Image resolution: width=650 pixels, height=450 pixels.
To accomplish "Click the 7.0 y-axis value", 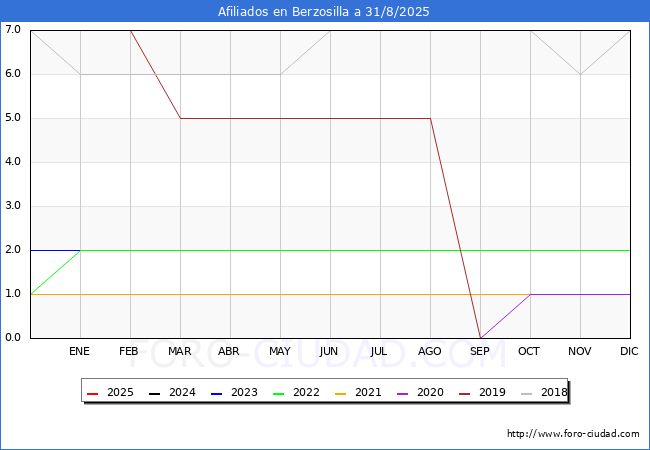I will click(x=13, y=29).
